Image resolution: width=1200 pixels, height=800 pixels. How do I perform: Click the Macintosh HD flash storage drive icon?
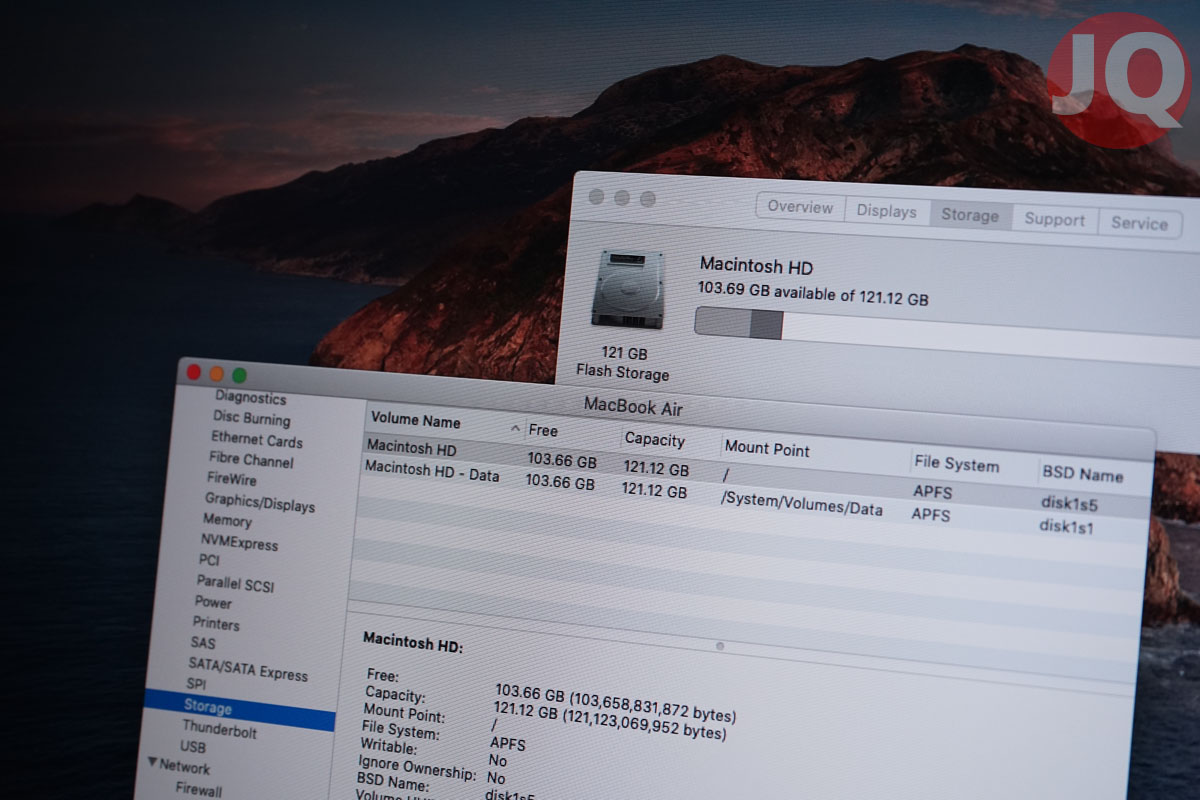pos(627,288)
